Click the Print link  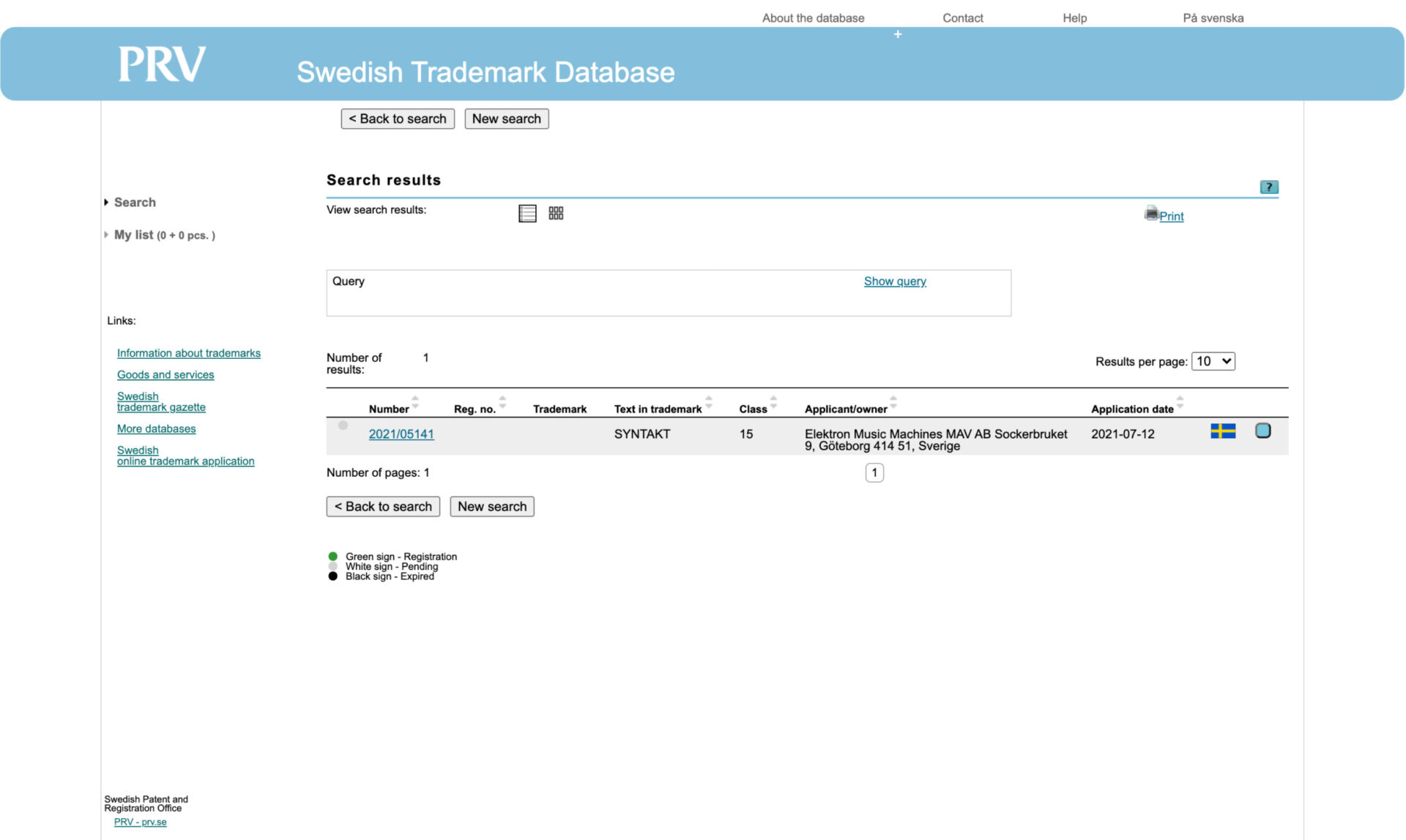pyautogui.click(x=1171, y=216)
